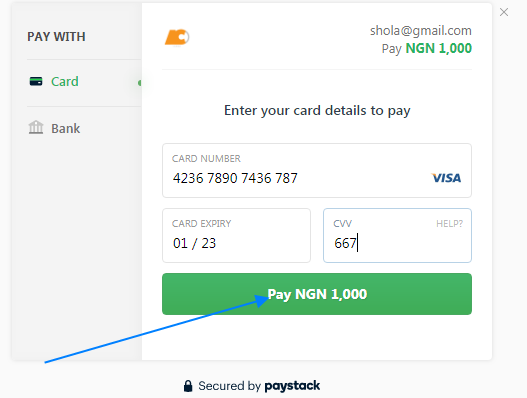This screenshot has height=398, width=527.
Task: Focus the Card Number input field
Action: point(317,170)
